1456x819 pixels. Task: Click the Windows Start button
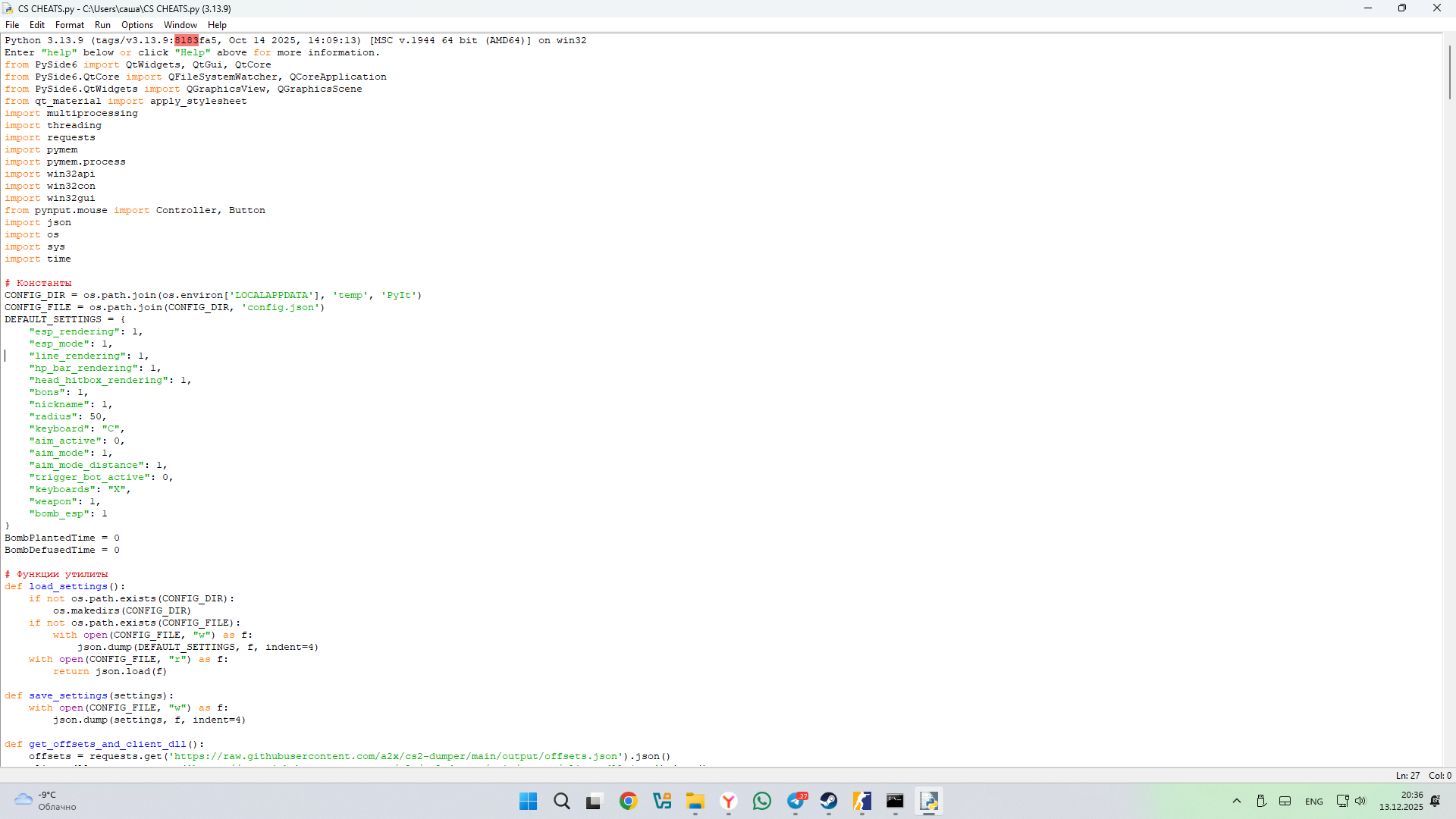pyautogui.click(x=528, y=801)
